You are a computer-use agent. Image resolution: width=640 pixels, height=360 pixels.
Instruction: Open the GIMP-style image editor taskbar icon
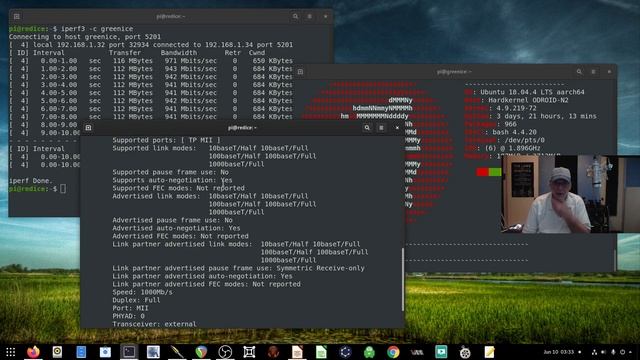[x=153, y=352]
